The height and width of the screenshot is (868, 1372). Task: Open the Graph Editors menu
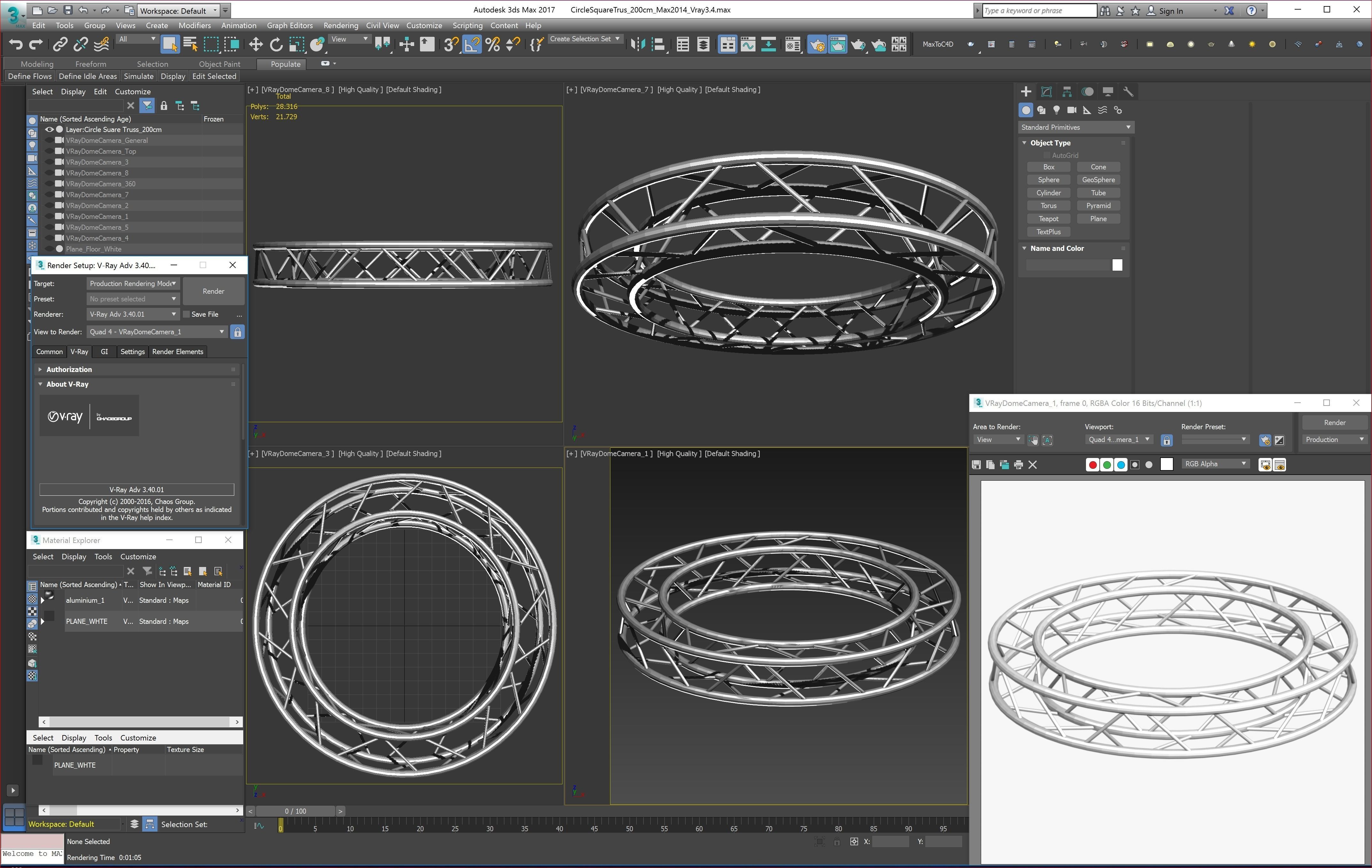point(290,26)
